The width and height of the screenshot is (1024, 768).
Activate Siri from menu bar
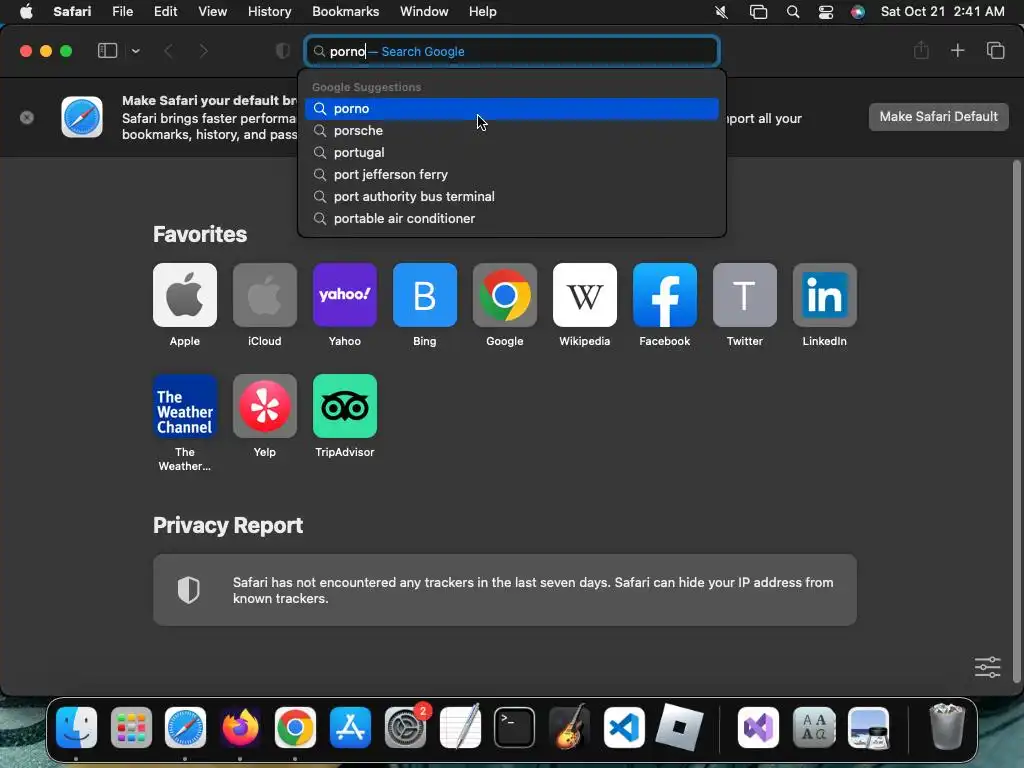(857, 12)
